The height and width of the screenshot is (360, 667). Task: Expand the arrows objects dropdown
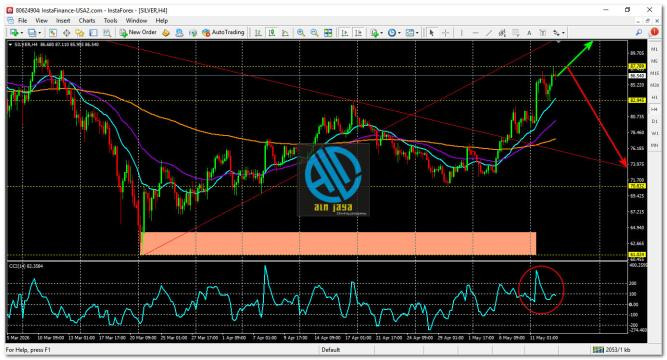(x=563, y=33)
